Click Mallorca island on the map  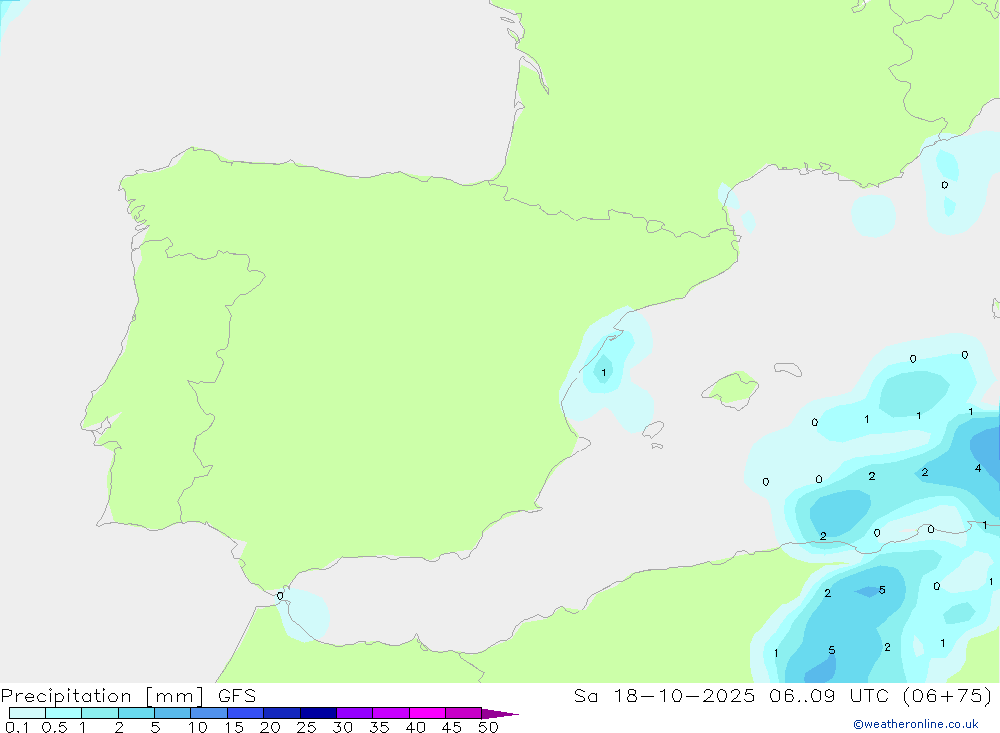(x=731, y=389)
